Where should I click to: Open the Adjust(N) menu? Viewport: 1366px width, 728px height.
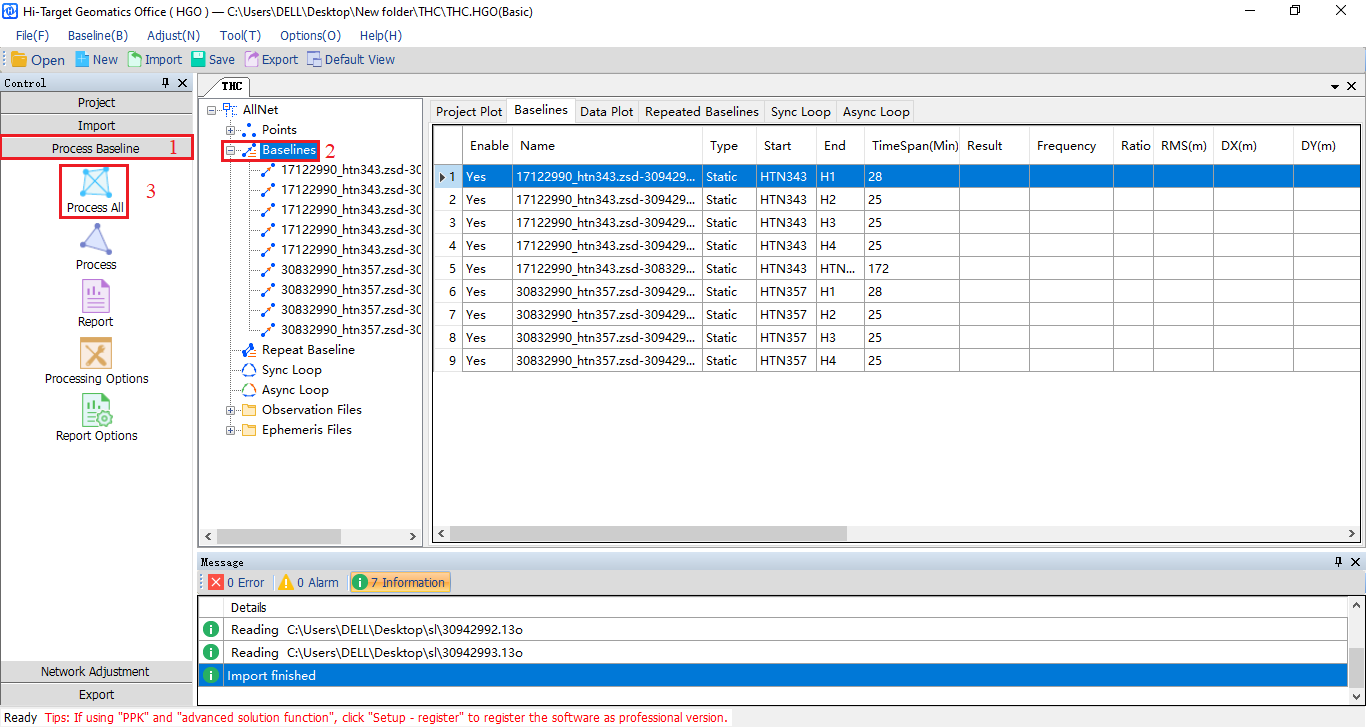coord(173,35)
